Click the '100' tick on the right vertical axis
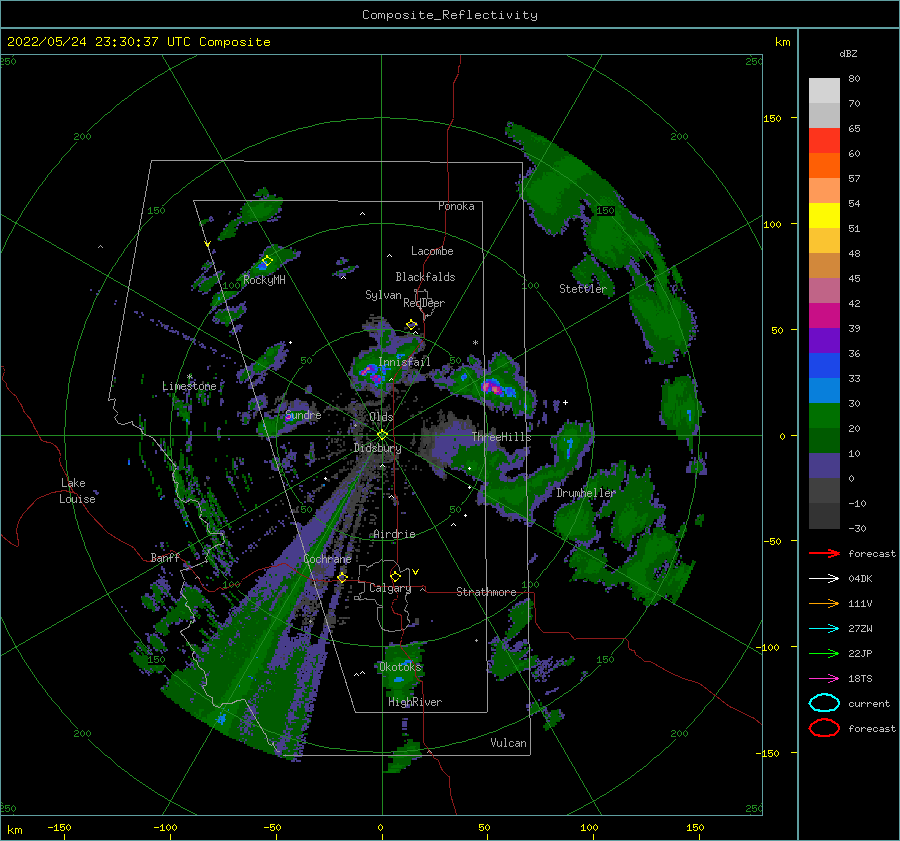The height and width of the screenshot is (841, 900). point(772,224)
